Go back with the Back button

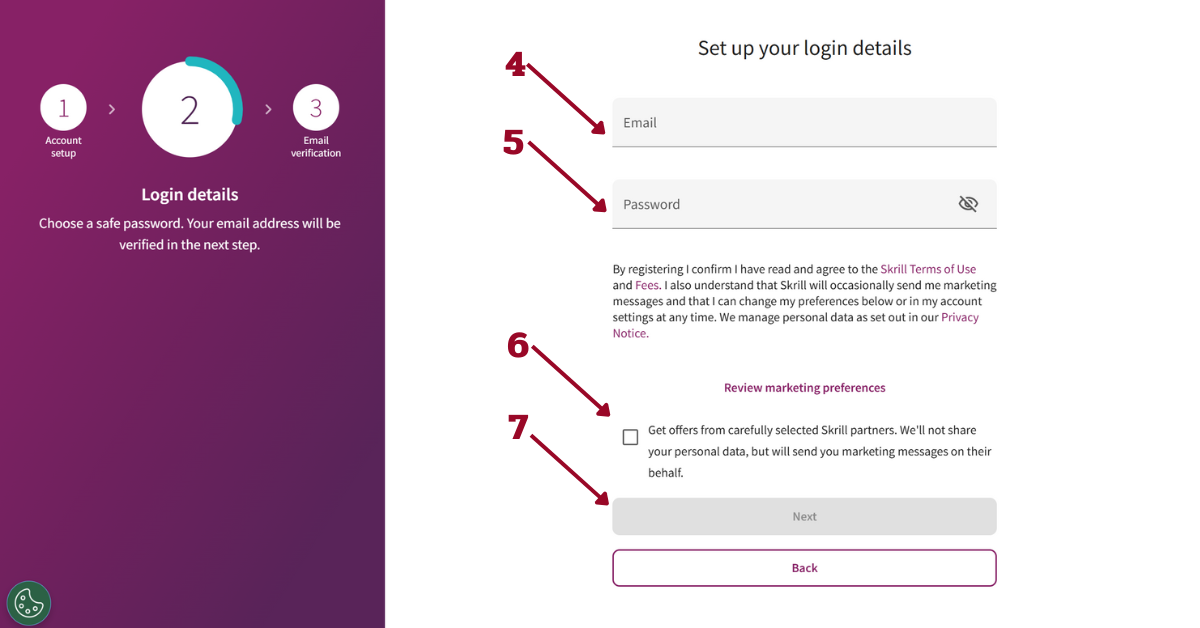[x=804, y=567]
